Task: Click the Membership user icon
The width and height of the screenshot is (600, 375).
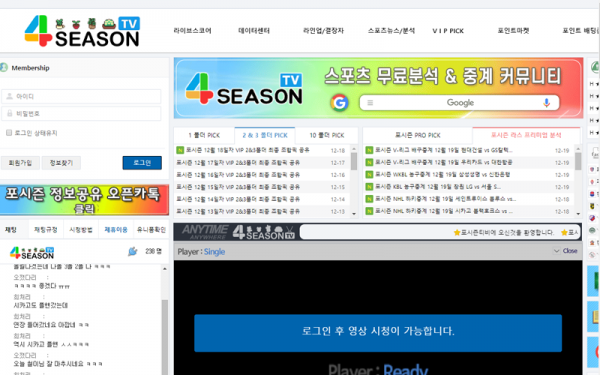Action: (x=4, y=68)
